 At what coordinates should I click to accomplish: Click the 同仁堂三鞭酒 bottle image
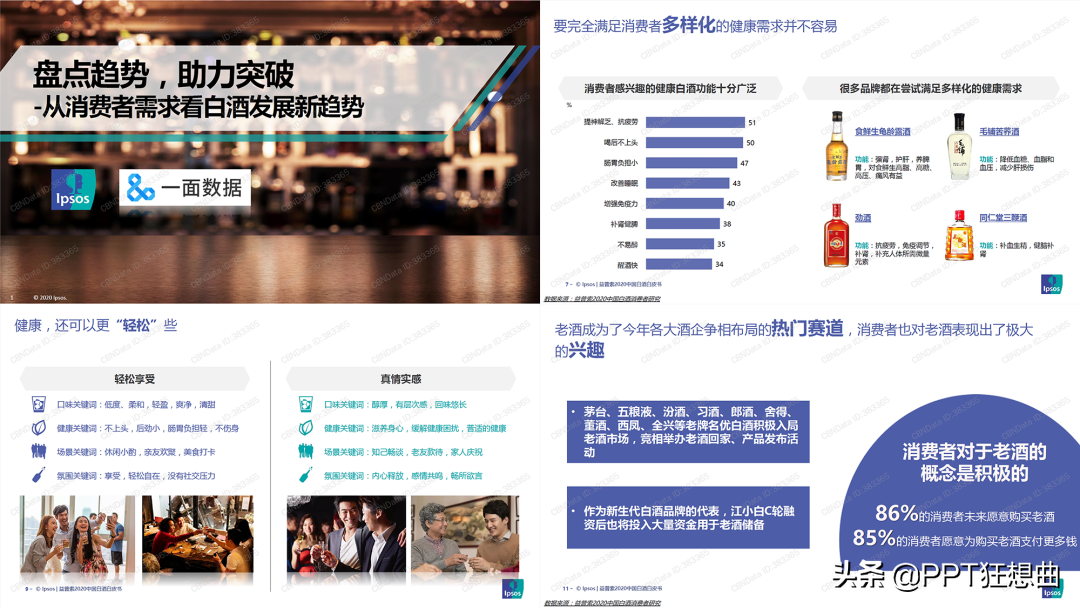pos(959,235)
